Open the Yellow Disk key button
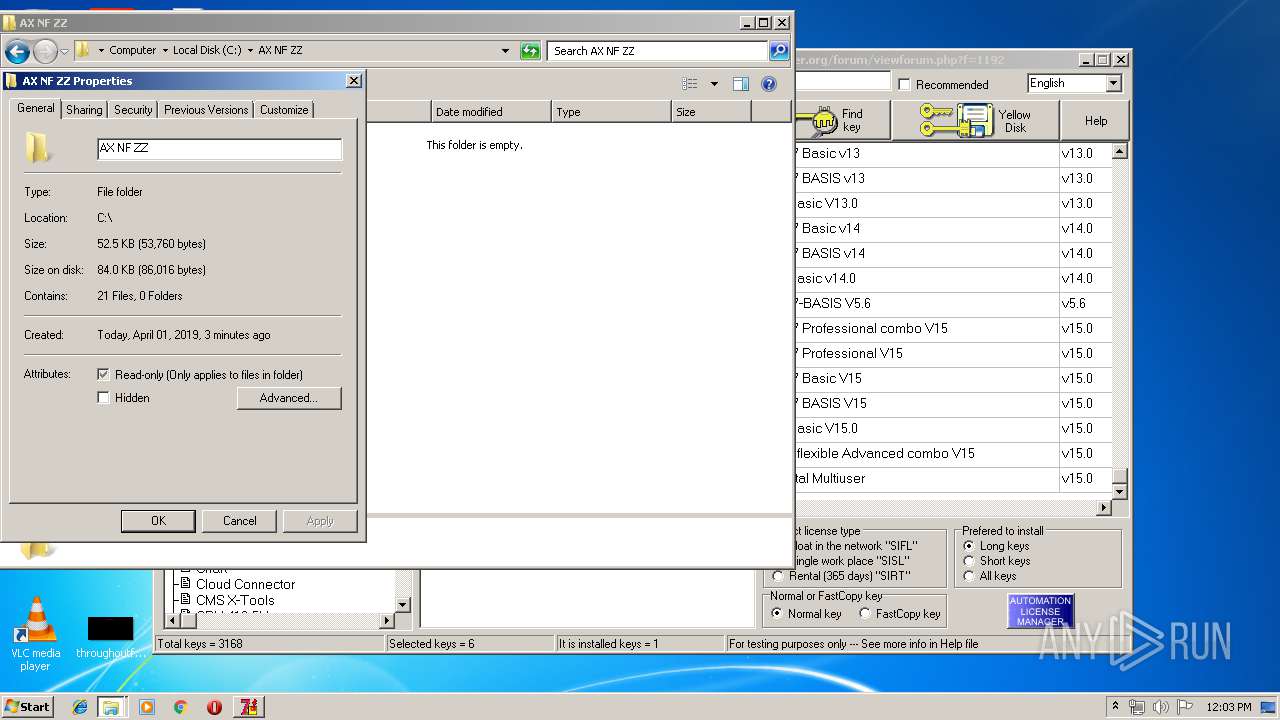The width and height of the screenshot is (1280, 720). coord(976,120)
